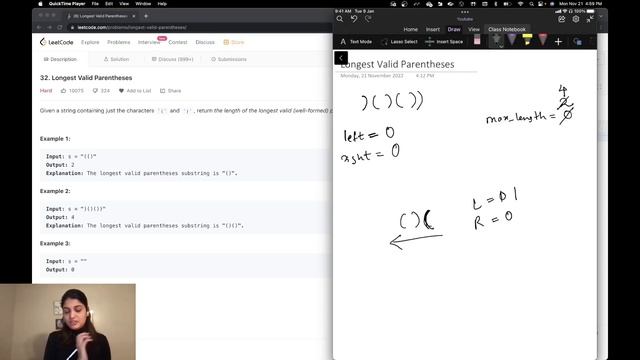This screenshot has width=640, height=360.
Task: Exit full screen mode in OneNote
Action: (590, 19)
